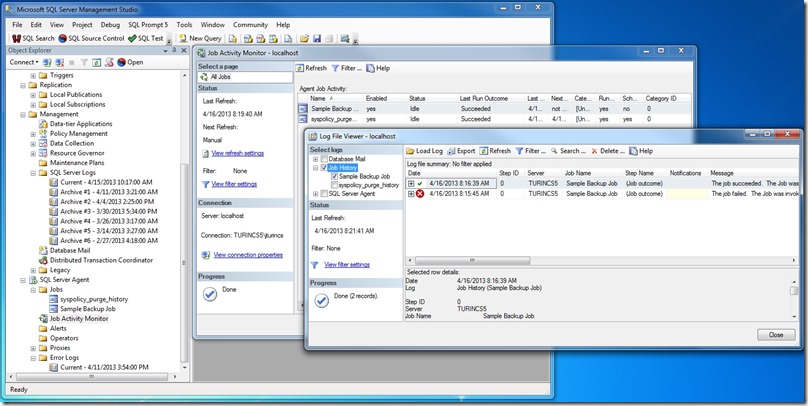Click View connection properties link
The image size is (808, 406).
click(x=248, y=255)
